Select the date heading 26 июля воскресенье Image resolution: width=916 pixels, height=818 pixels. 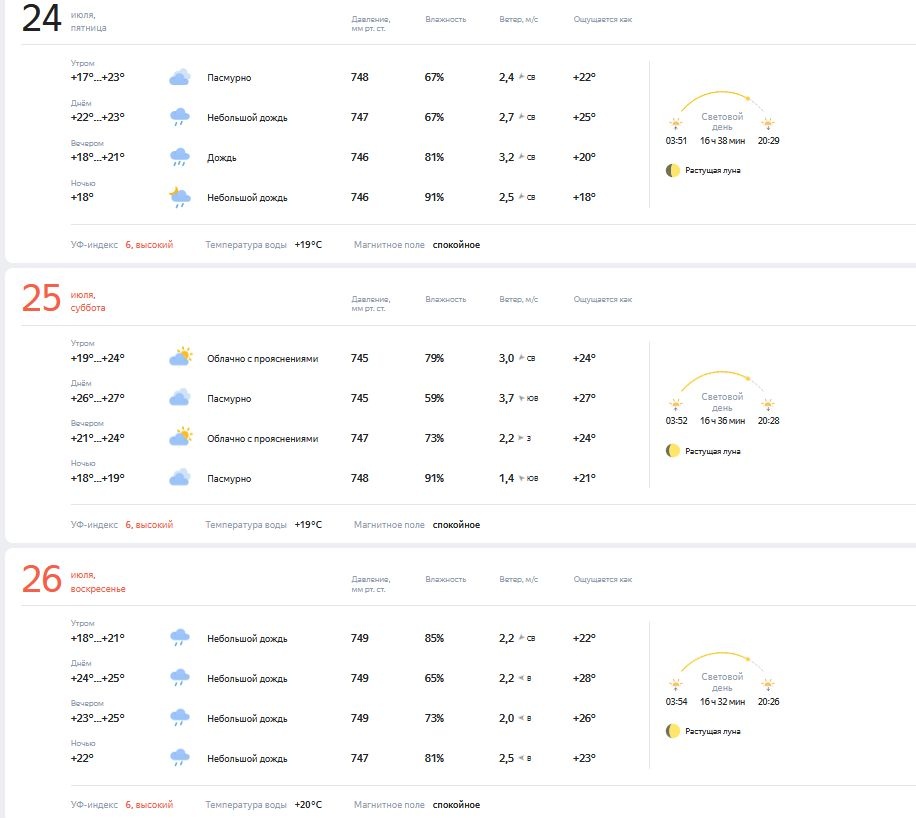(x=74, y=580)
